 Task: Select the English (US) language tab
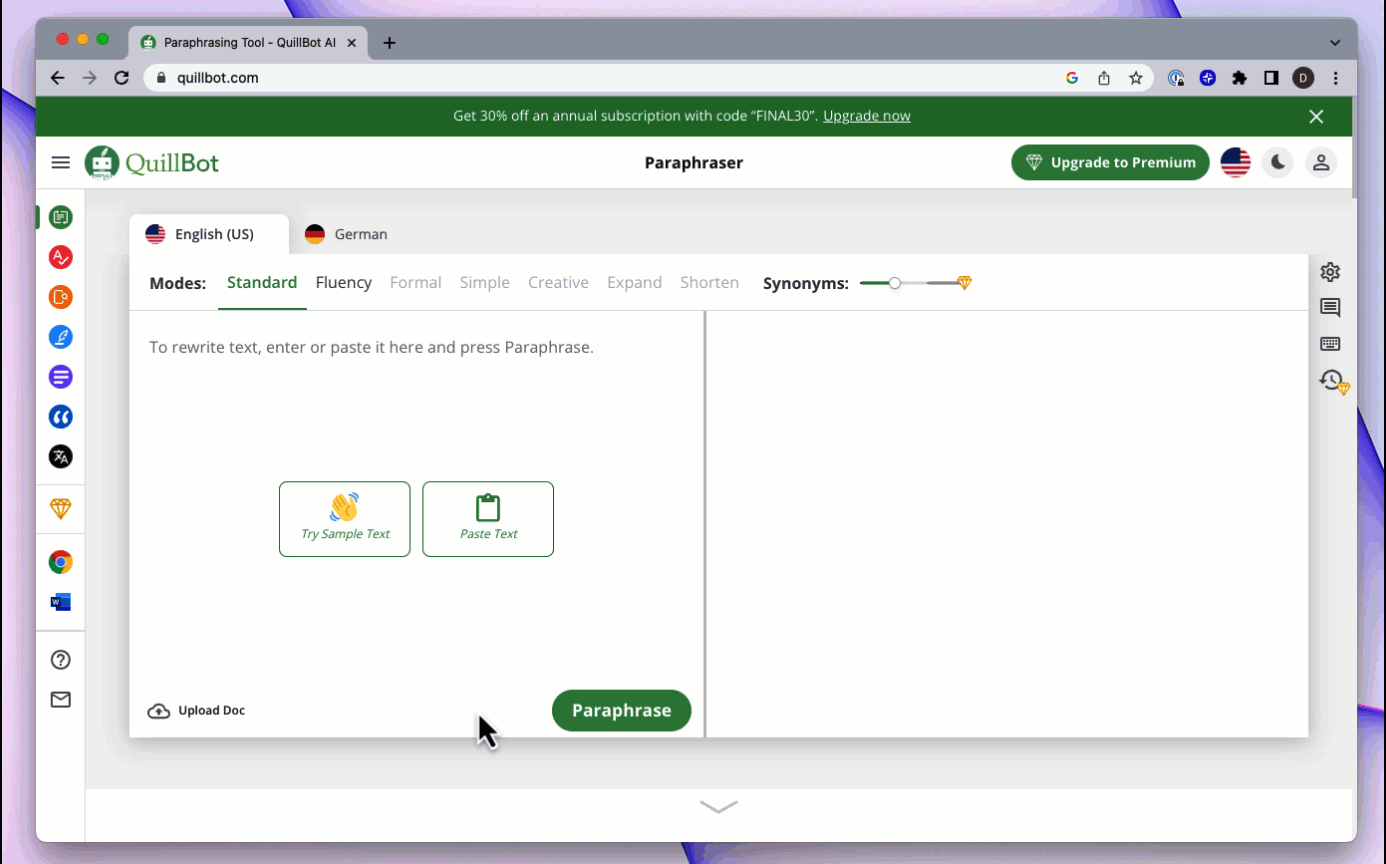[209, 234]
